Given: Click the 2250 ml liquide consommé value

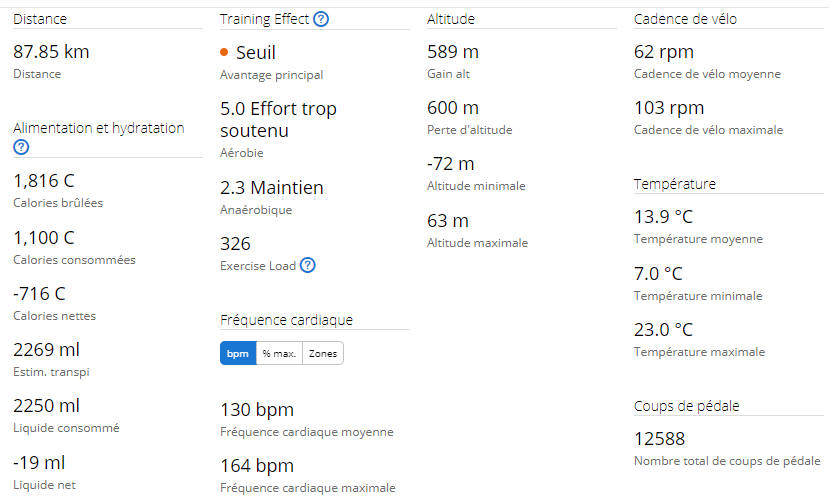Looking at the screenshot, I should pos(47,406).
